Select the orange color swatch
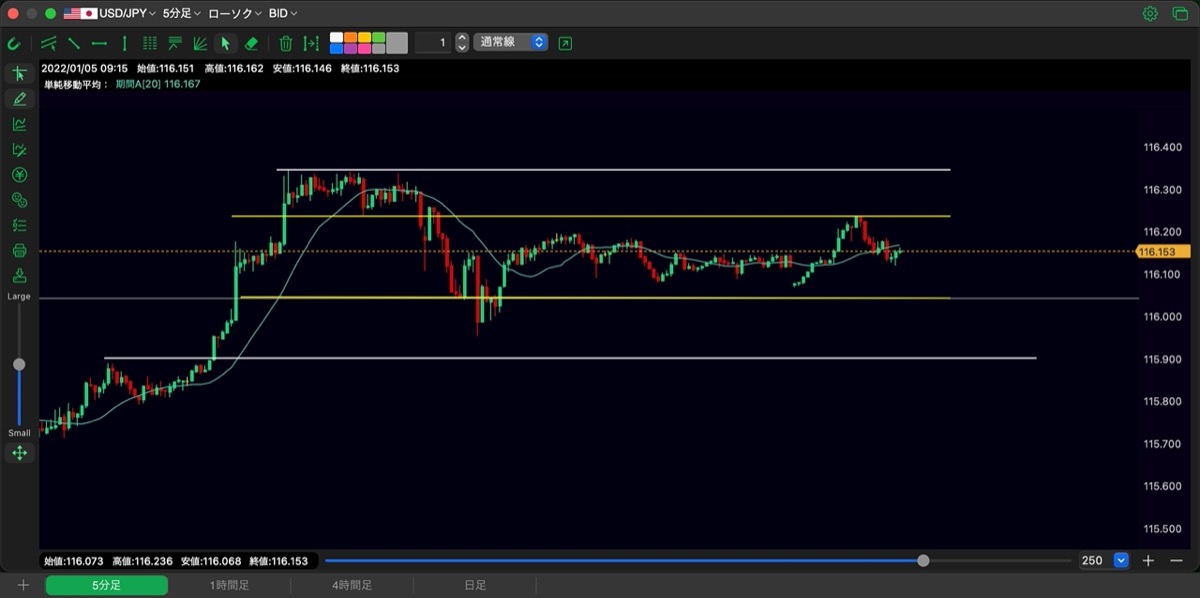 click(x=350, y=37)
